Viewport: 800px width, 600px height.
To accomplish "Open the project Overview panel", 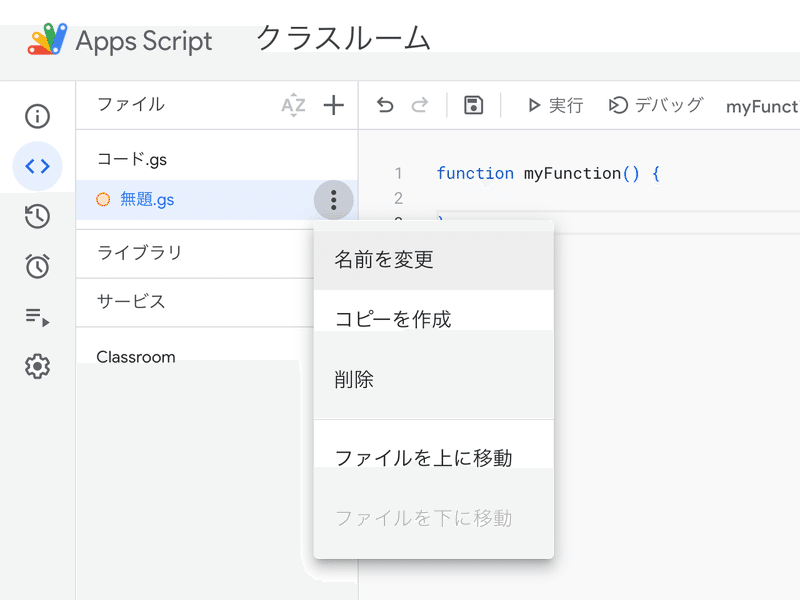I will coord(37,116).
